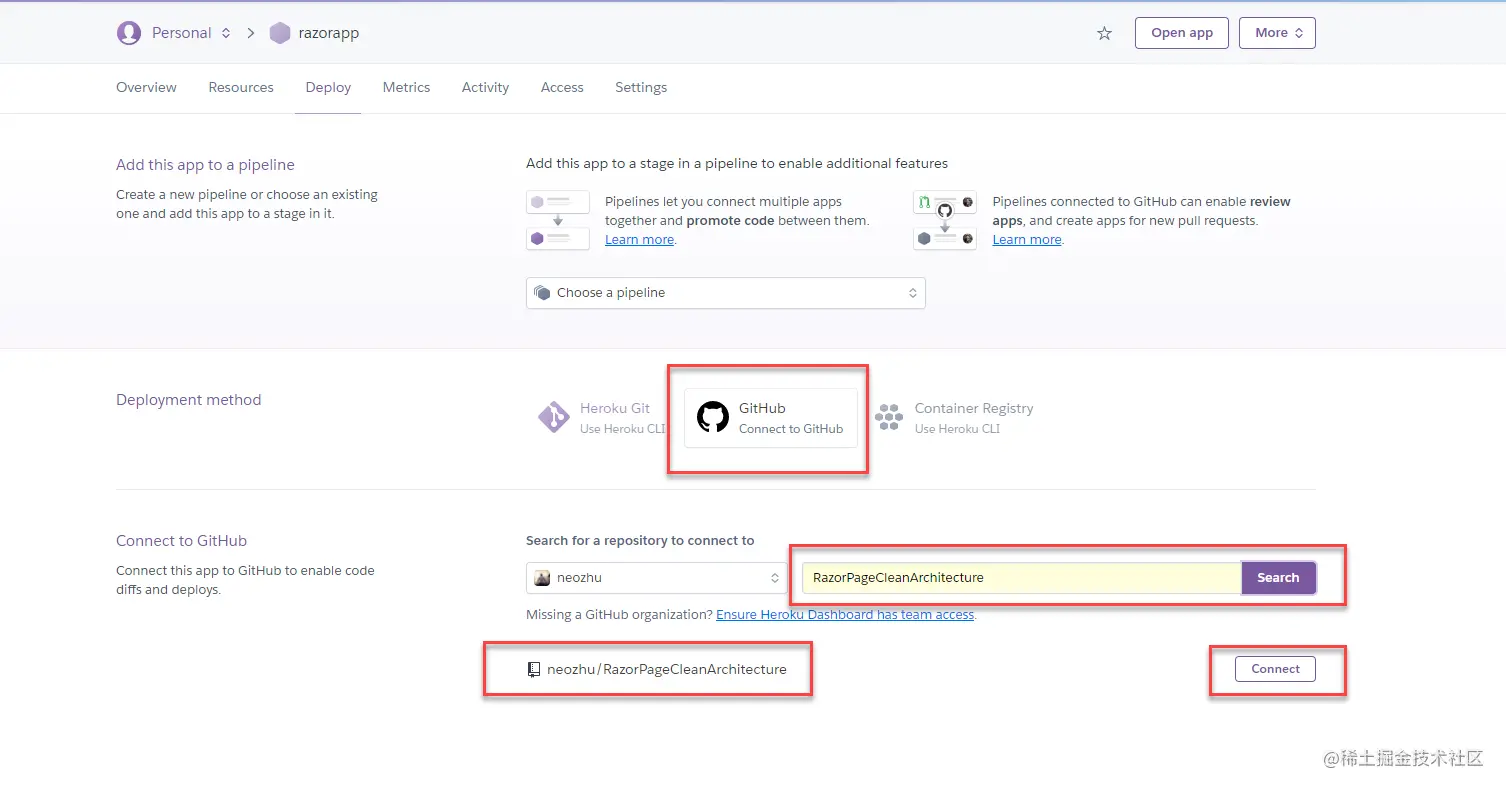Click the razorapp breadcrumb name

click(x=329, y=33)
